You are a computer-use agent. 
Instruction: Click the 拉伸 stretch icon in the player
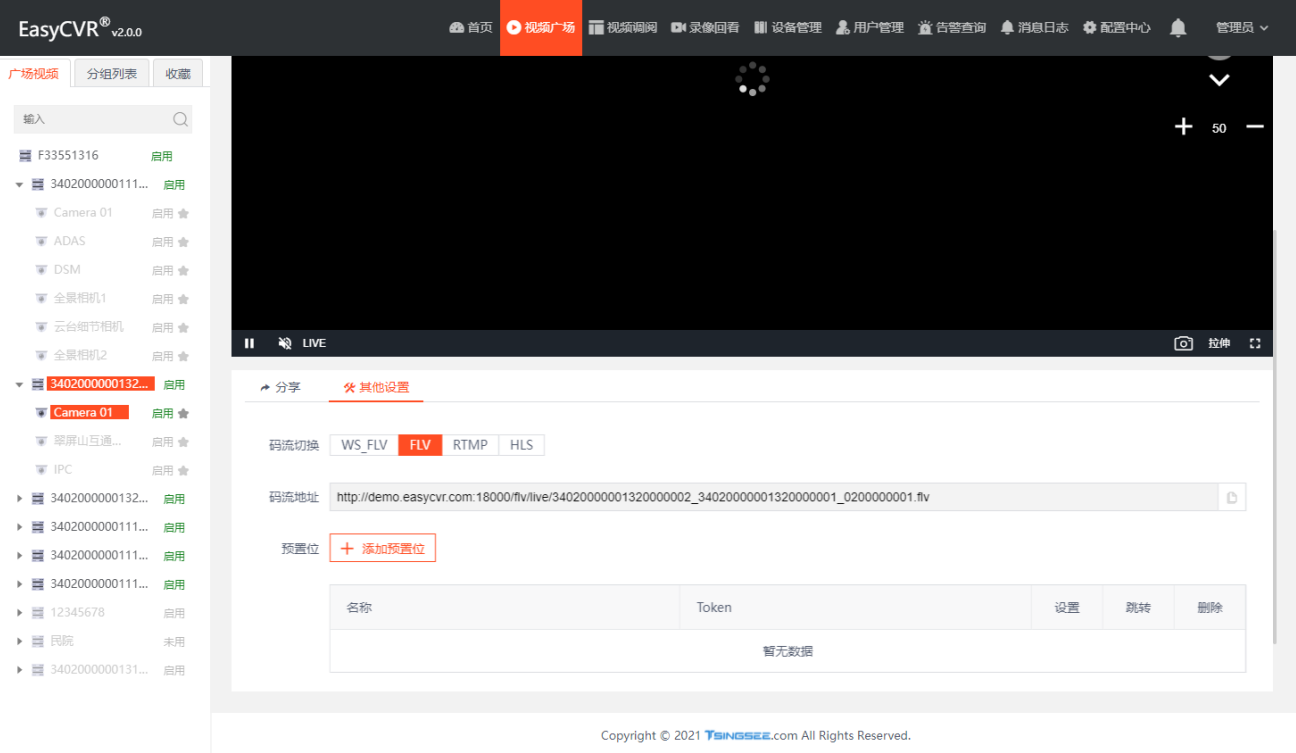(1219, 343)
